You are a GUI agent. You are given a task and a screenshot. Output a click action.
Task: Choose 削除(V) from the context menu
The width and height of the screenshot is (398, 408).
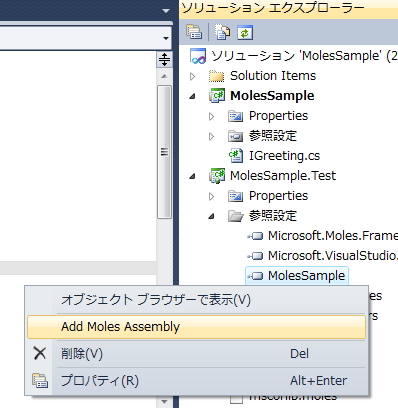[x=196, y=354]
